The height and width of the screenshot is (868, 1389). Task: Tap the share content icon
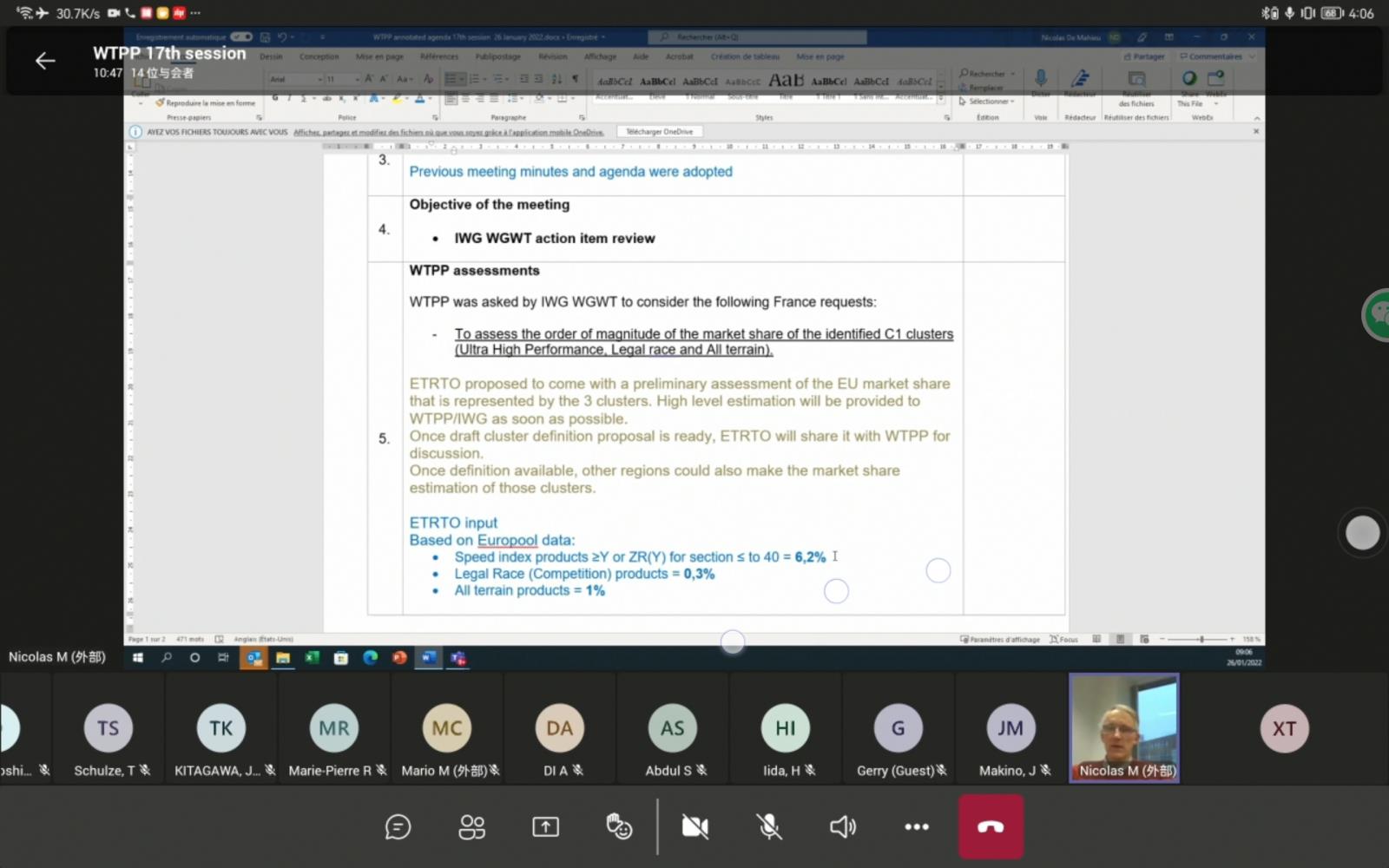pyautogui.click(x=545, y=827)
